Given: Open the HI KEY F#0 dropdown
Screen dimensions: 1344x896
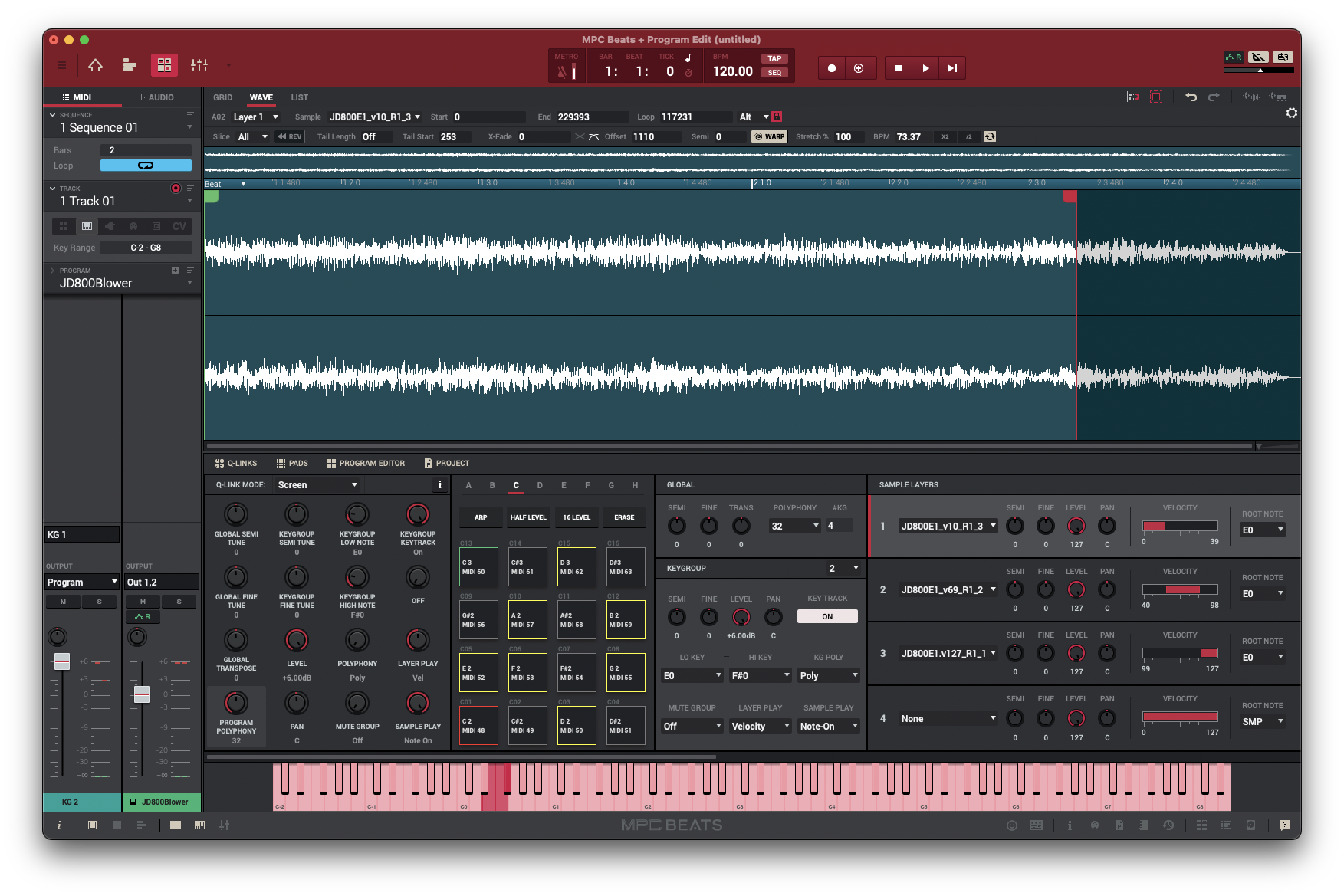Looking at the screenshot, I should pyautogui.click(x=761, y=675).
